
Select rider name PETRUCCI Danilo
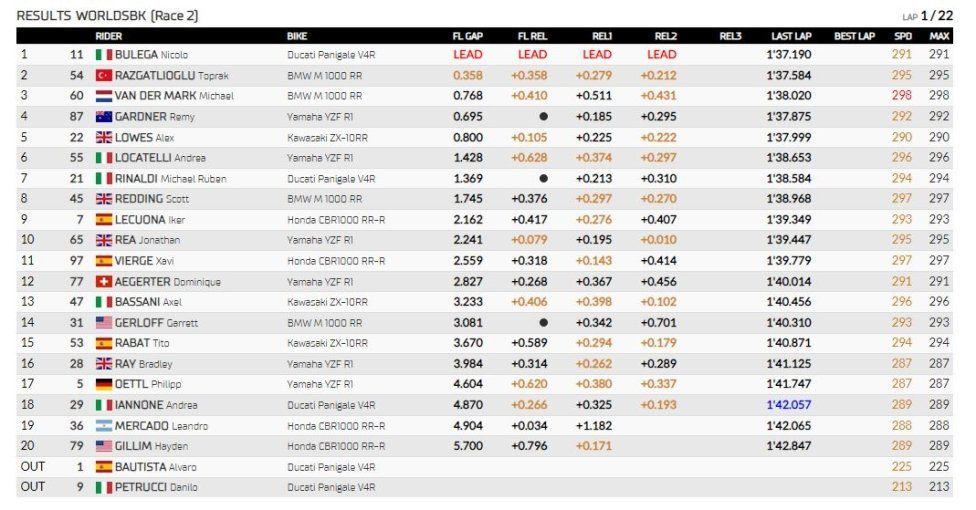[x=156, y=488]
